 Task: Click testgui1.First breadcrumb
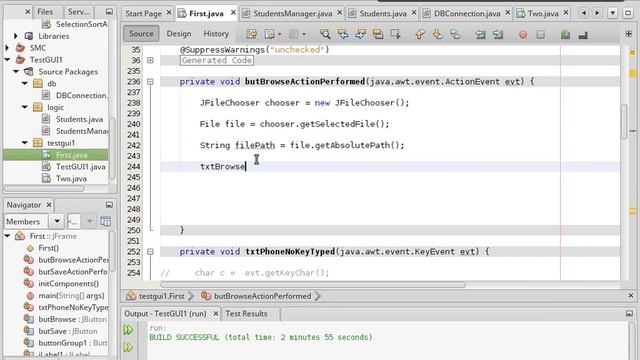162,296
